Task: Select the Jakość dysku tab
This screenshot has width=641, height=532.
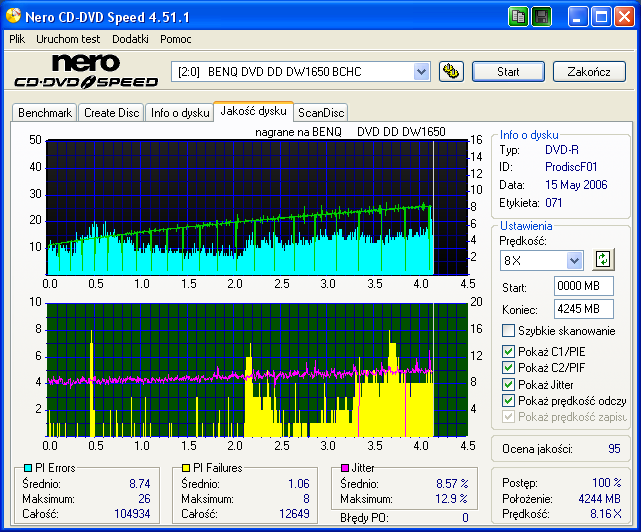Action: 253,111
